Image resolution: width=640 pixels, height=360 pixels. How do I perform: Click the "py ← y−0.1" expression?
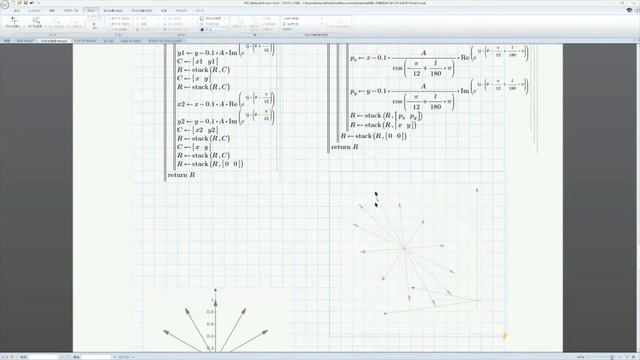439,95
